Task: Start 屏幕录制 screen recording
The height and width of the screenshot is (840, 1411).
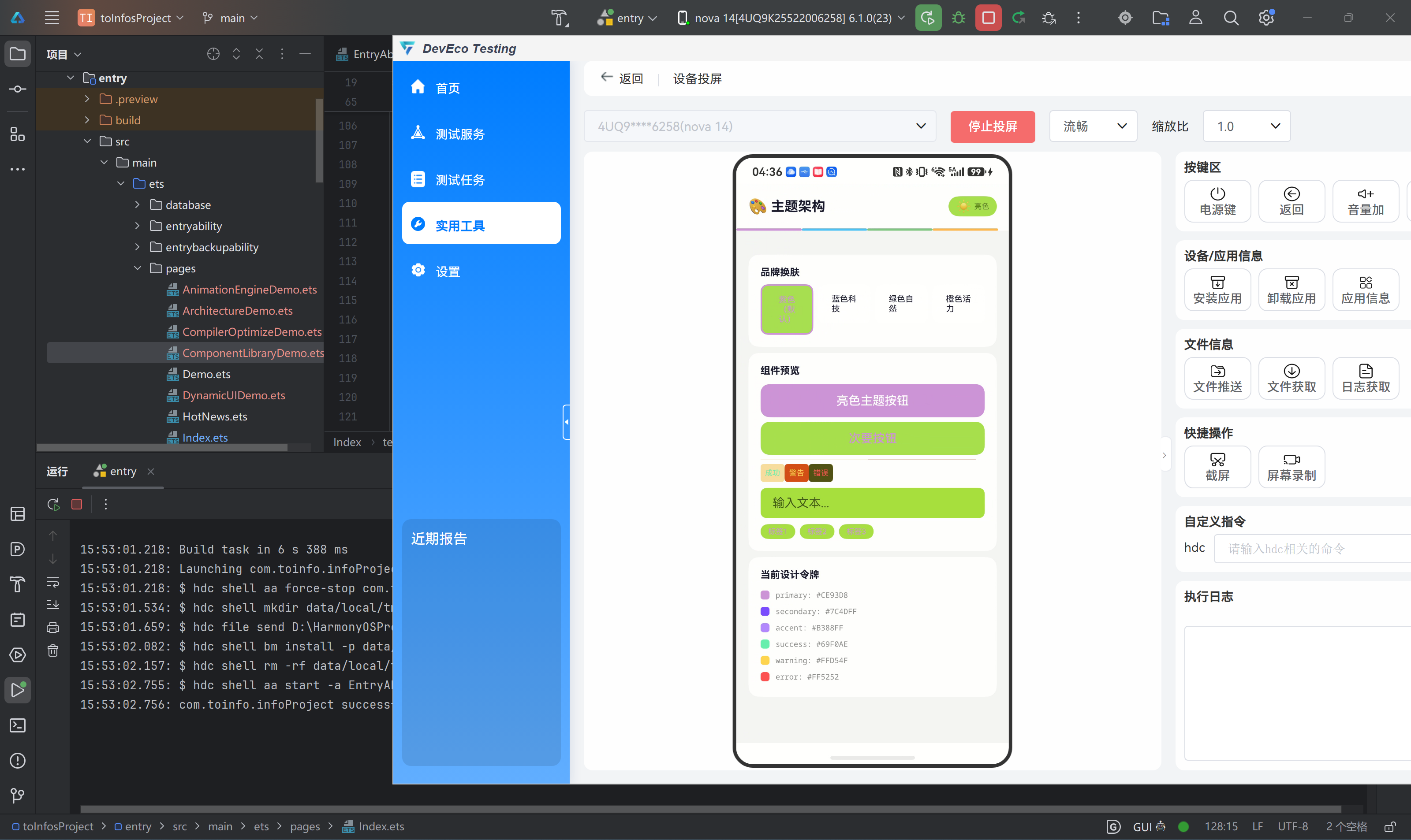Action: 1291,467
